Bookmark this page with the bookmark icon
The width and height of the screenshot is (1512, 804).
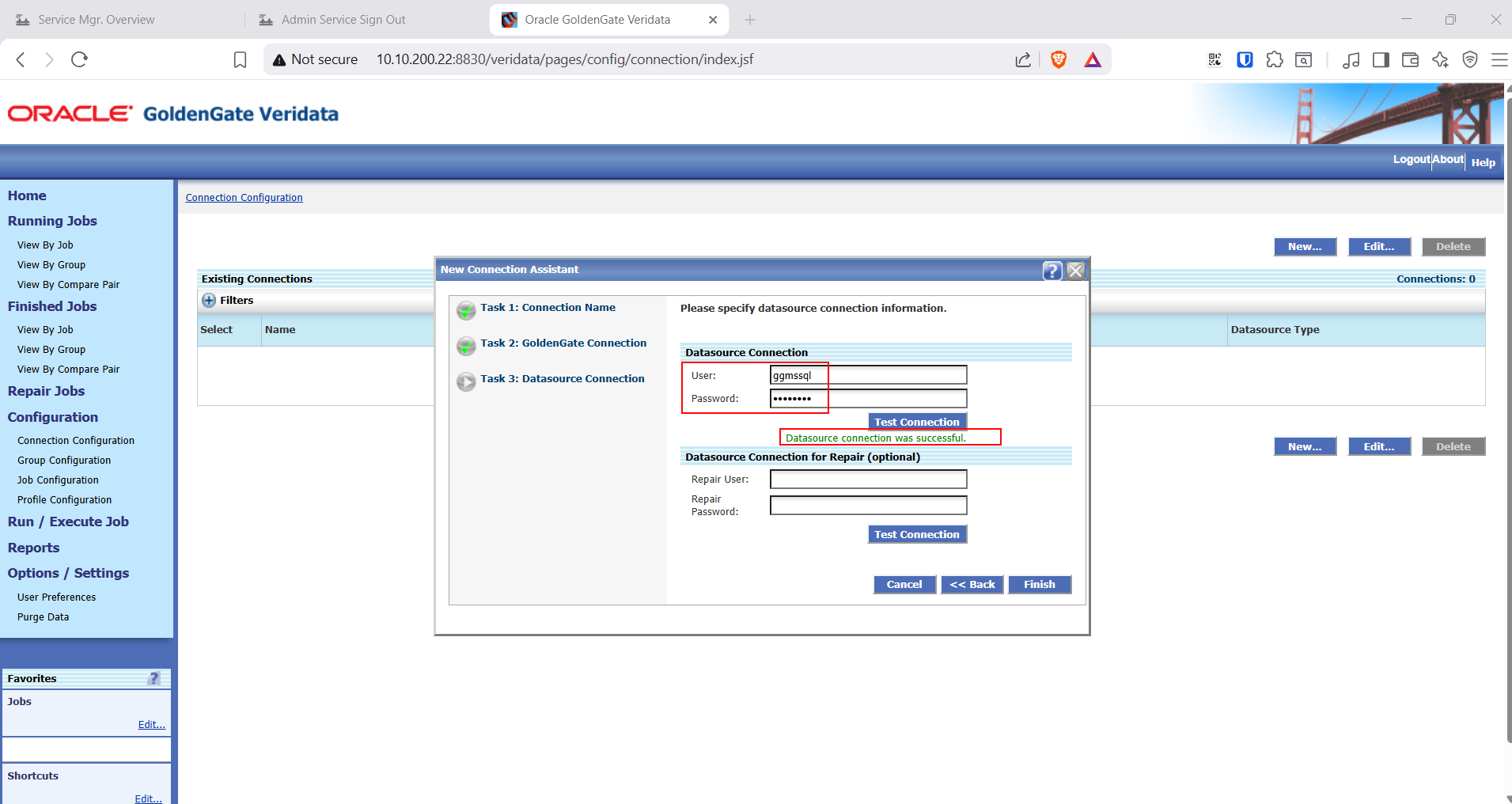point(240,60)
